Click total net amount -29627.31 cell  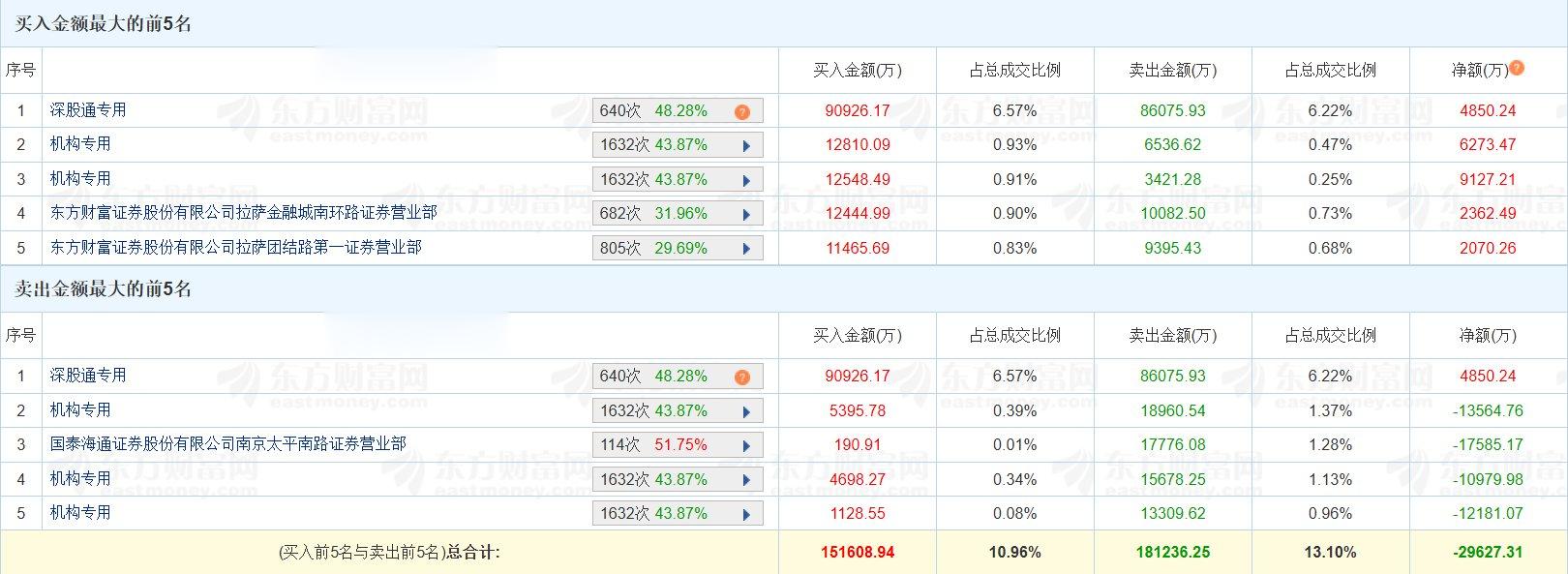pyautogui.click(x=1488, y=552)
